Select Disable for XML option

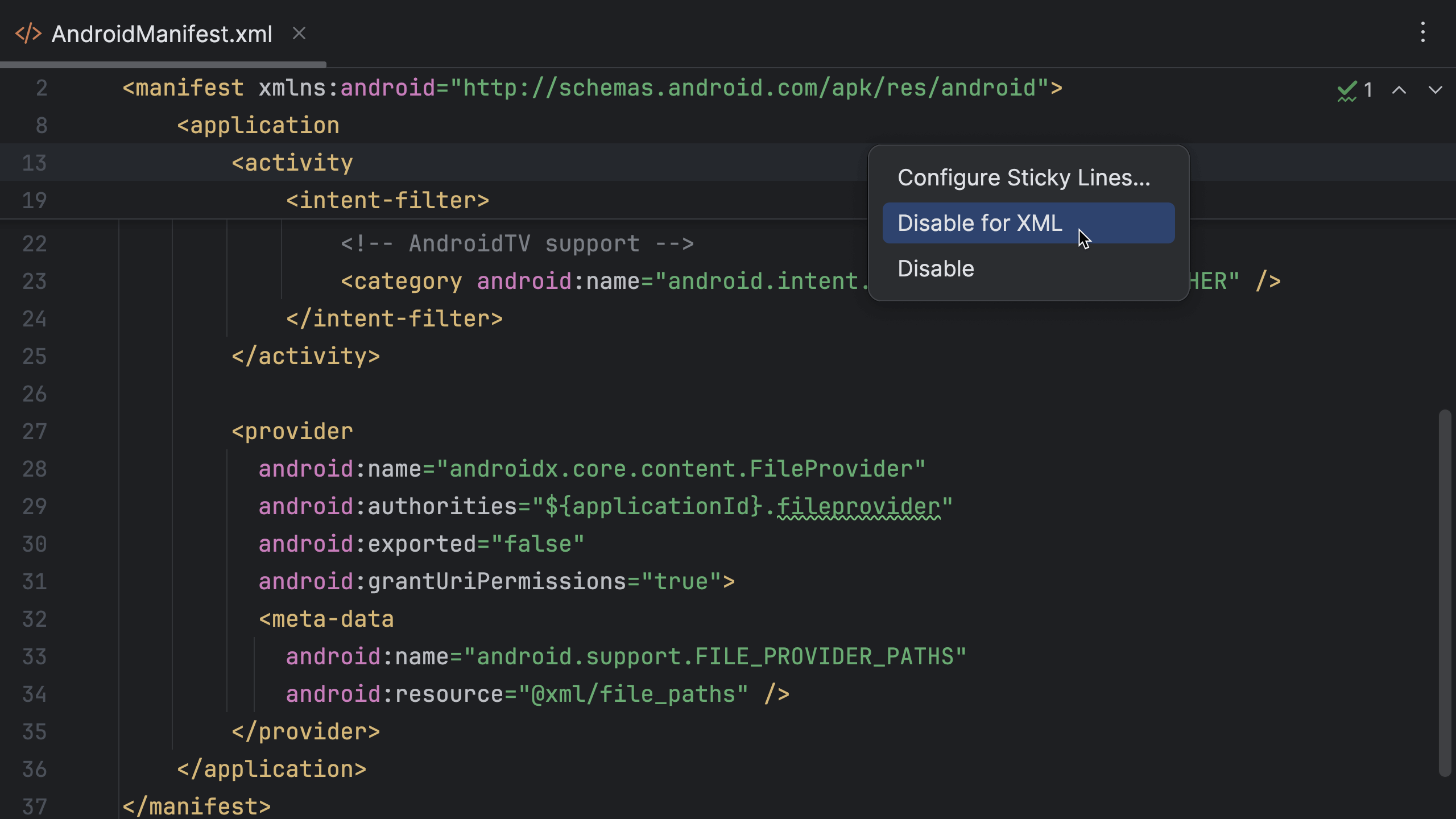coord(979,224)
